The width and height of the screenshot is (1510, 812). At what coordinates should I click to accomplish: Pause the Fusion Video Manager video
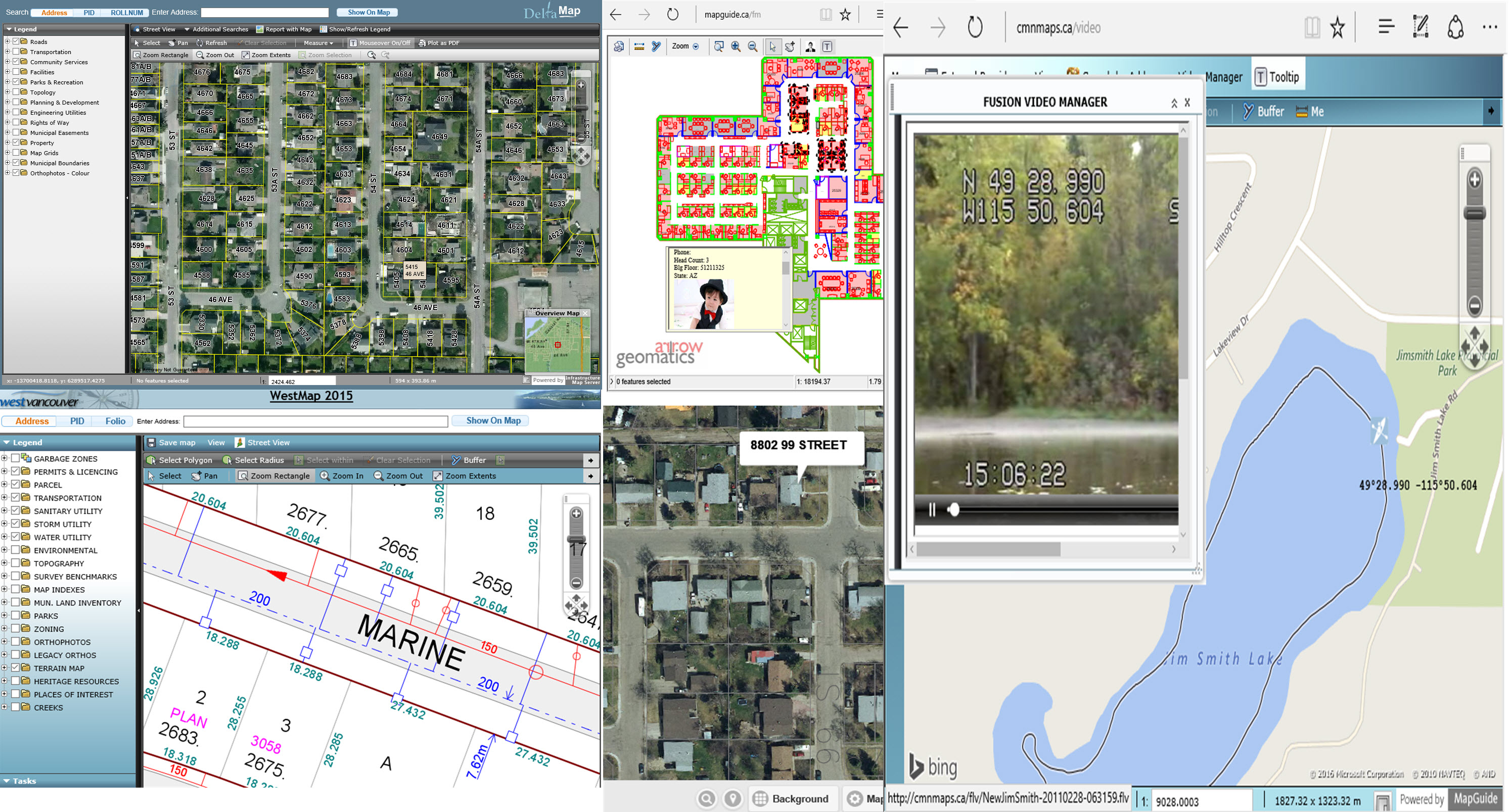point(932,510)
